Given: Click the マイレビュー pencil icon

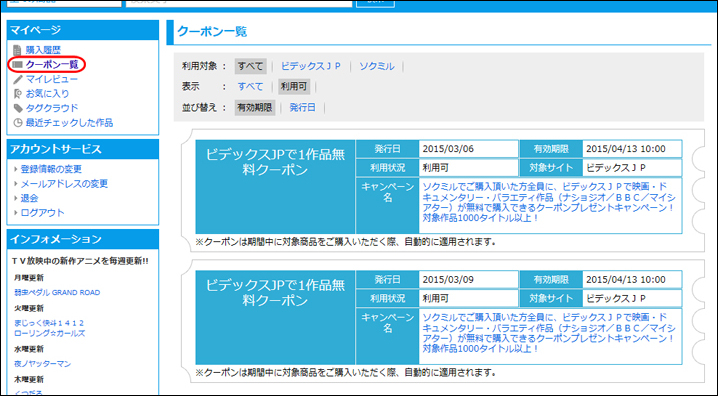Looking at the screenshot, I should 17,79.
